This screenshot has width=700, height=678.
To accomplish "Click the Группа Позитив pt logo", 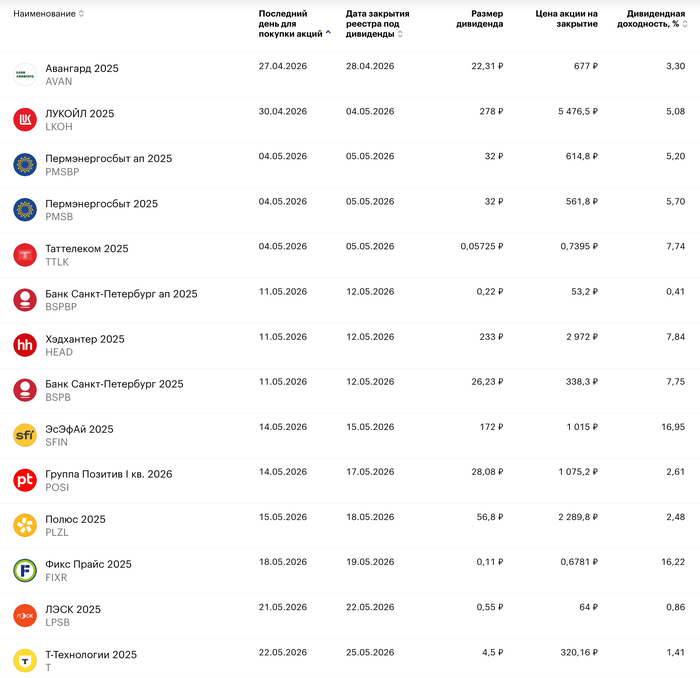I will tap(25, 480).
